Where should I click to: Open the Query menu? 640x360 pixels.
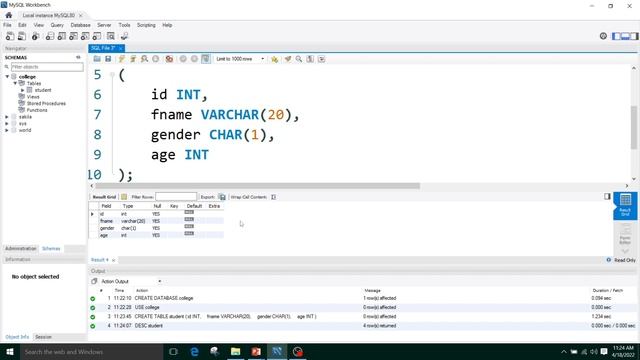pyautogui.click(x=57, y=25)
